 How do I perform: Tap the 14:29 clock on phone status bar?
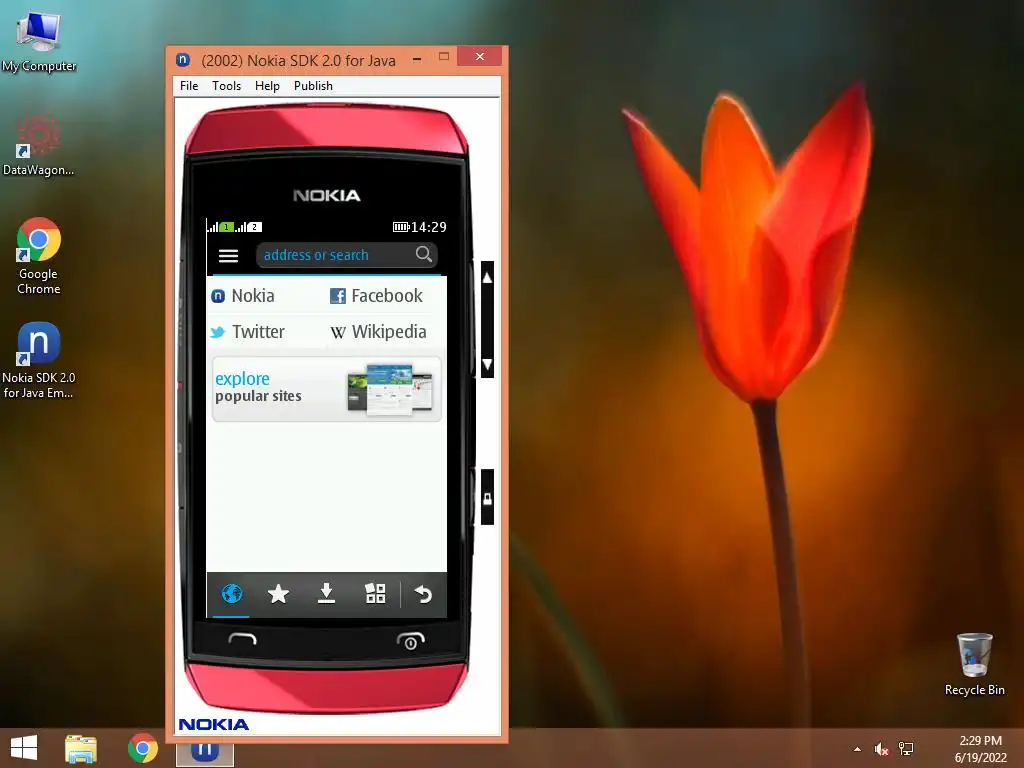[428, 227]
